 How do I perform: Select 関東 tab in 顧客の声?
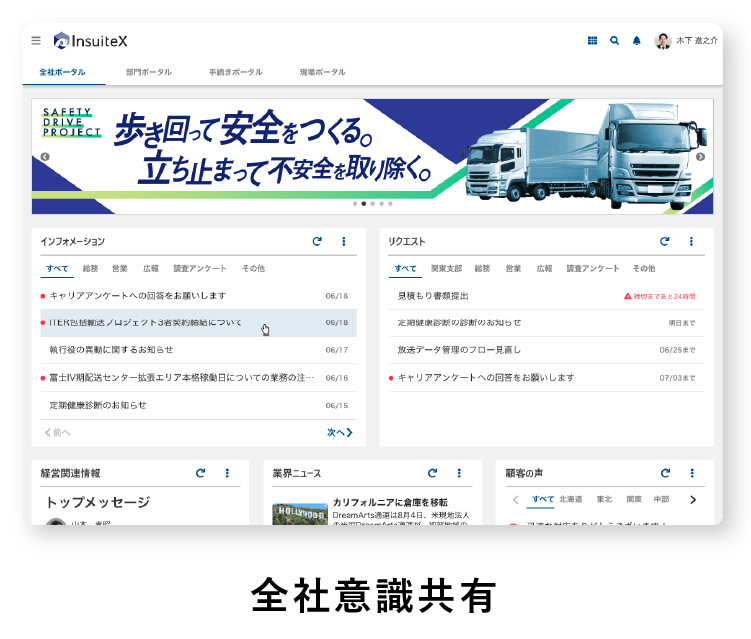pos(634,499)
